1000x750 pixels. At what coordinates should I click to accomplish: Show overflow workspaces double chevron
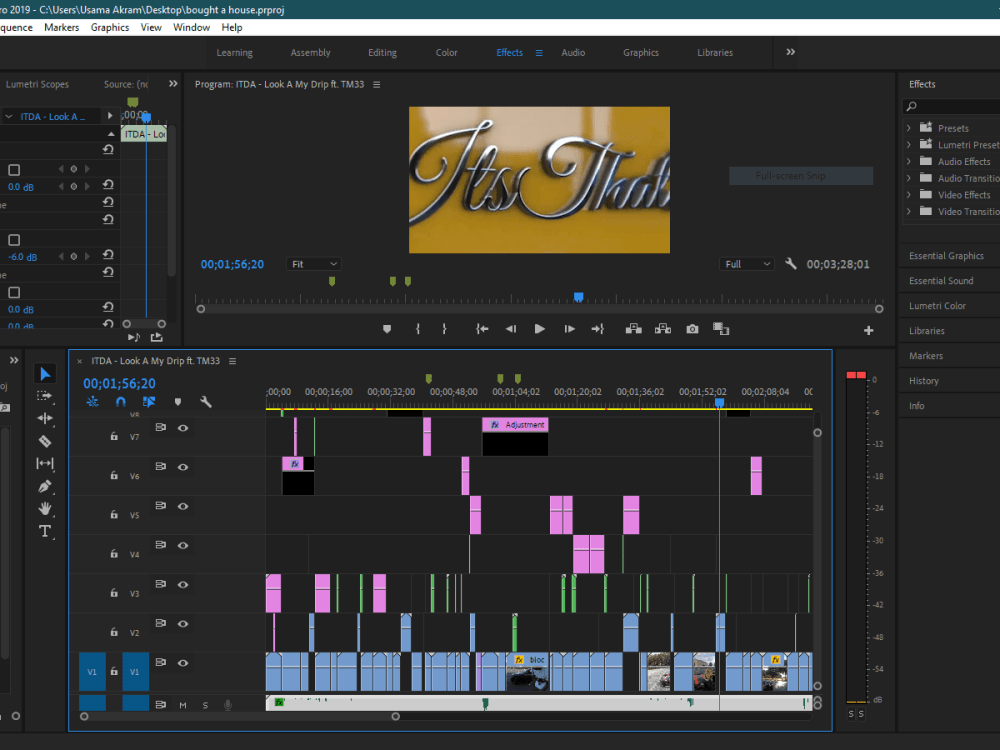click(x=790, y=52)
